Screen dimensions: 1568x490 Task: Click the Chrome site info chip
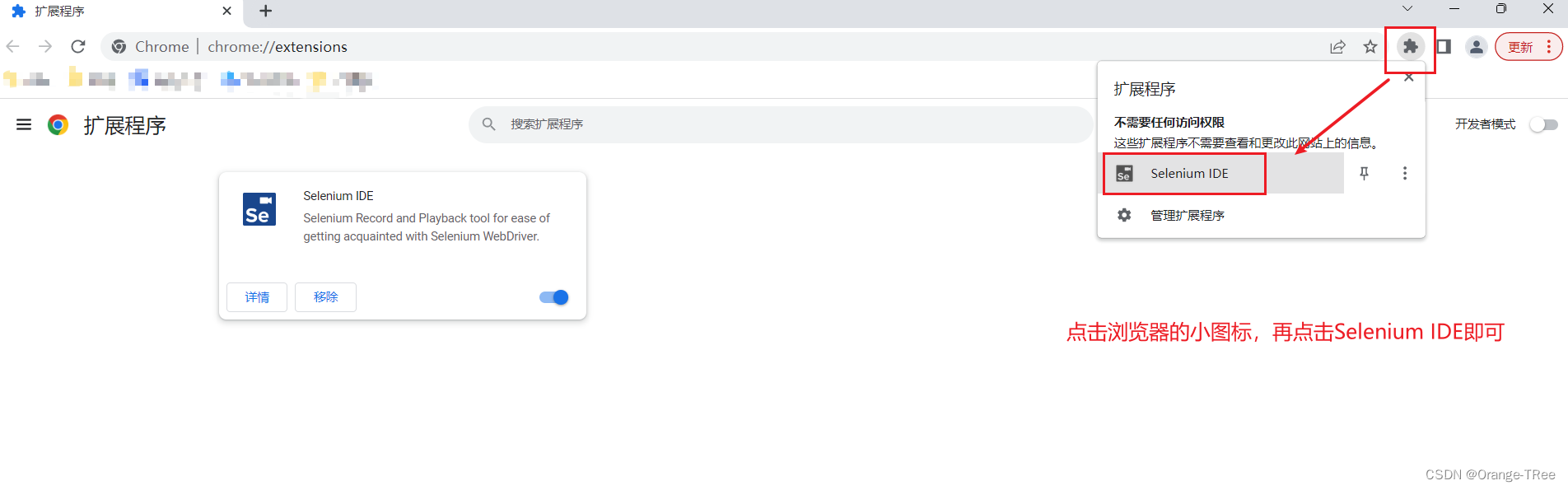[151, 47]
